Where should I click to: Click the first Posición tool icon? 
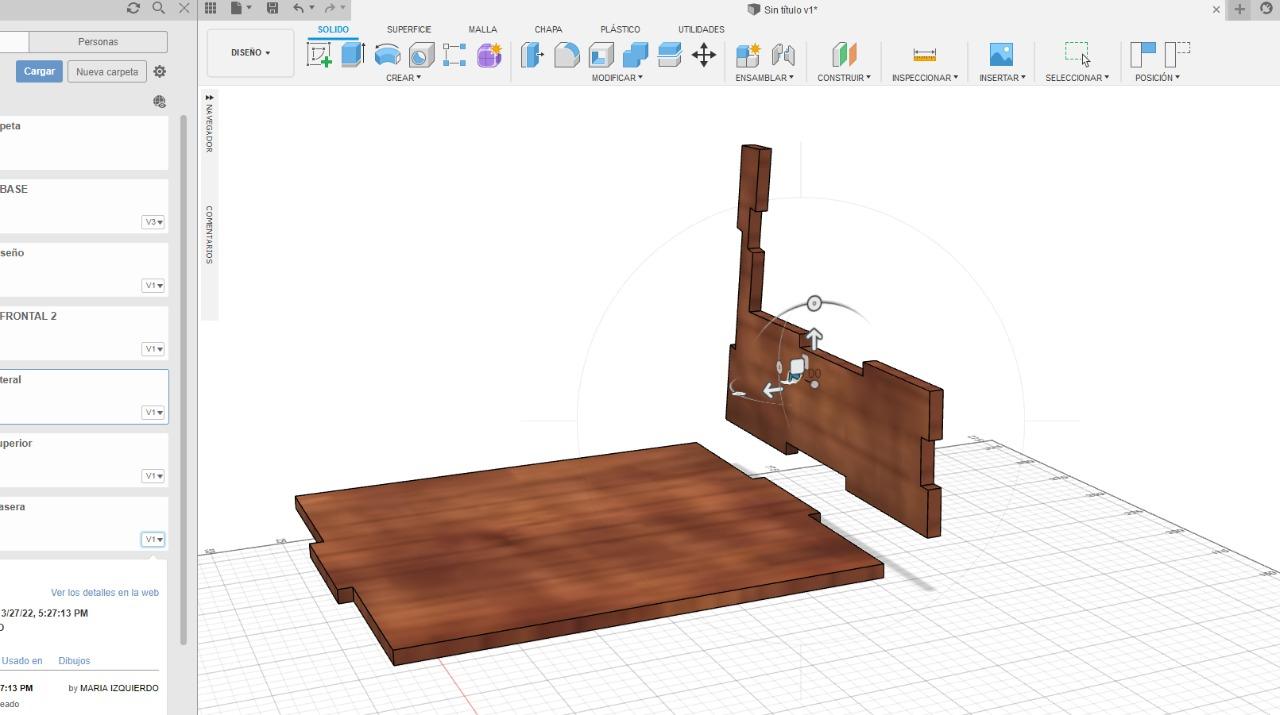[x=1142, y=55]
